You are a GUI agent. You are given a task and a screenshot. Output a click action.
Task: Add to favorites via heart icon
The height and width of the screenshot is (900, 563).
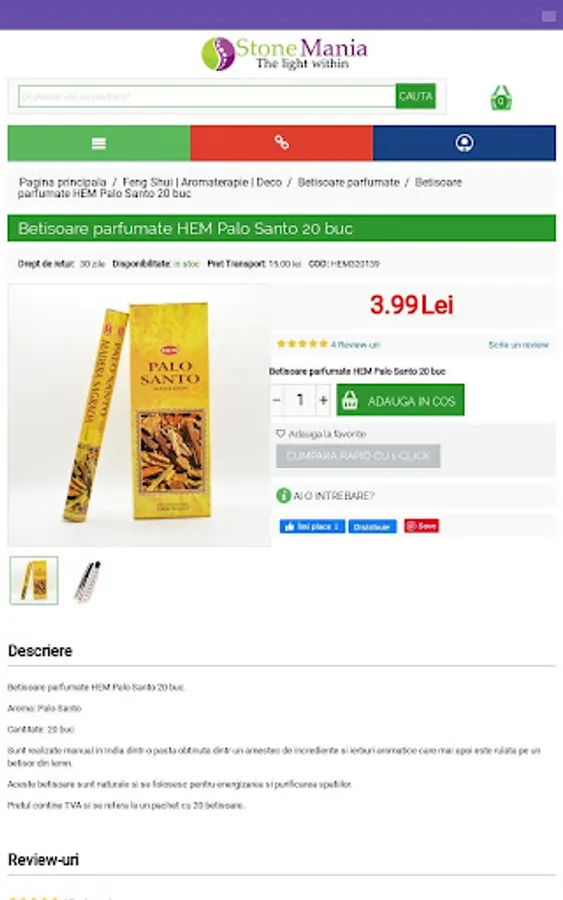(x=281, y=434)
